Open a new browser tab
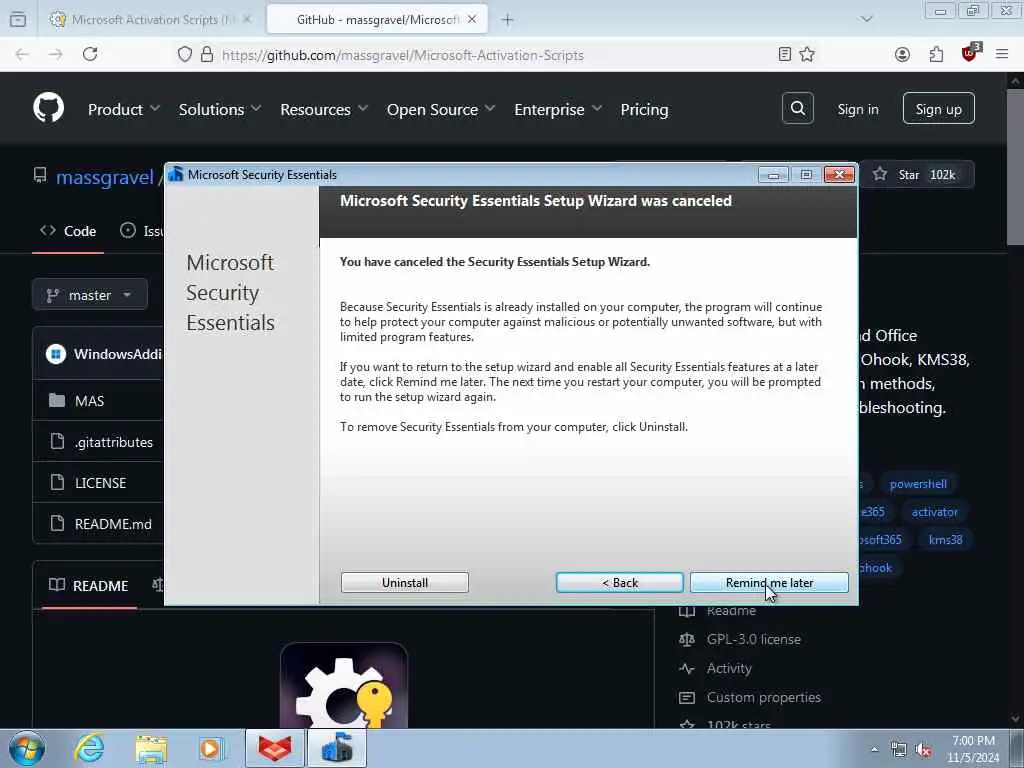Screen dimensions: 1024x768 click(507, 20)
